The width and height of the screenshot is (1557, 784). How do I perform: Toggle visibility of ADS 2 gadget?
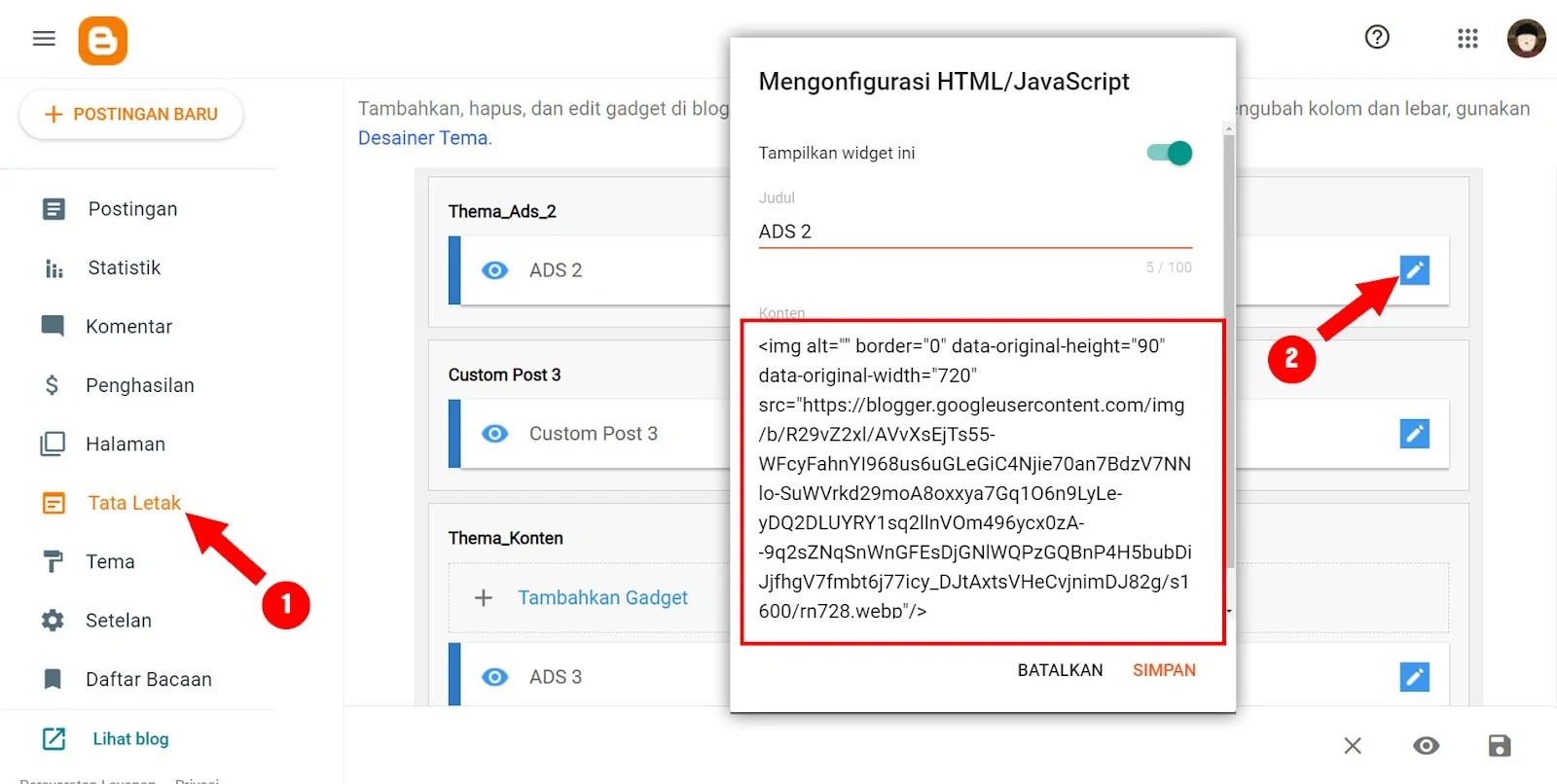click(495, 270)
